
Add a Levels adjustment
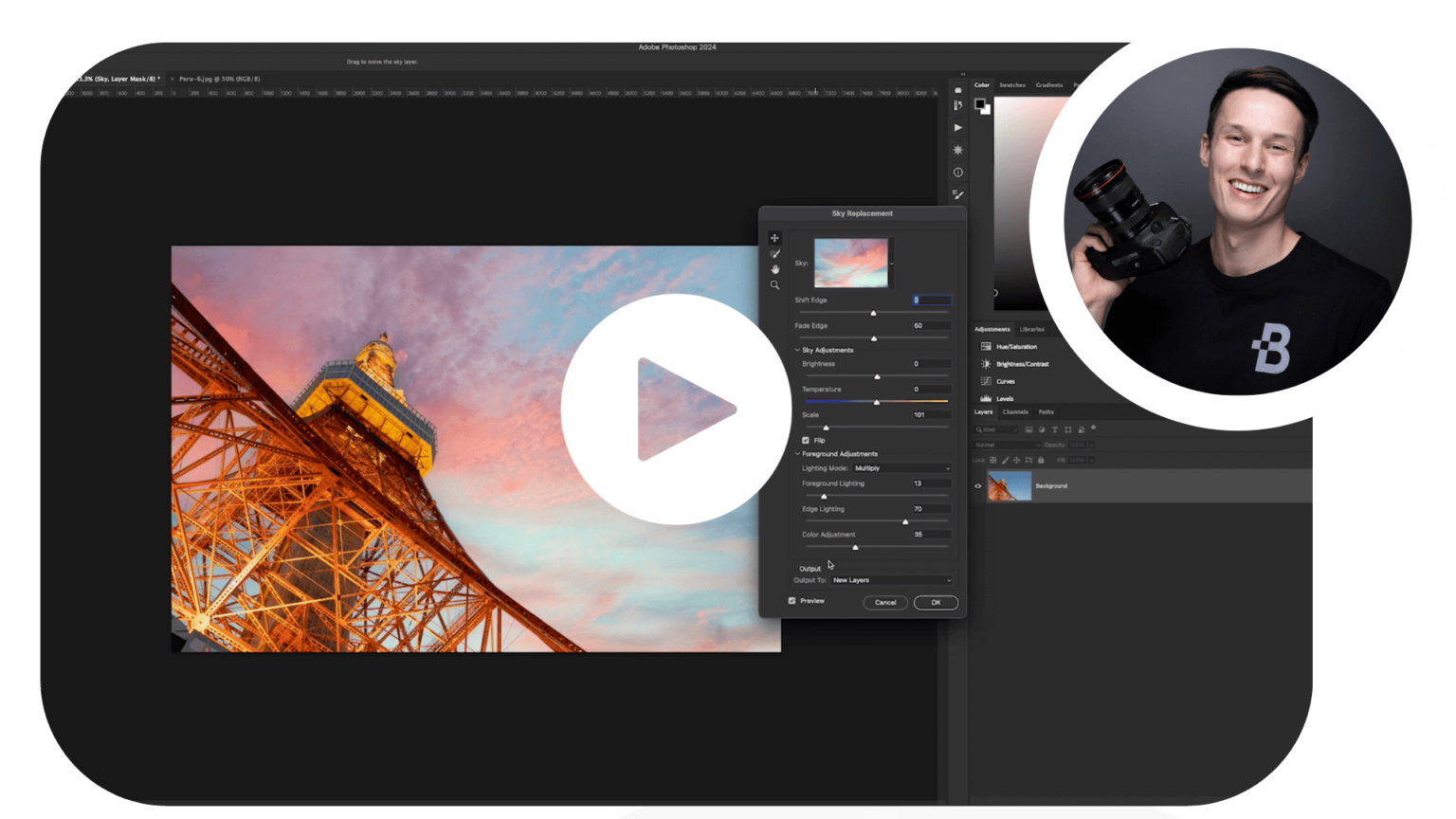(x=1002, y=398)
